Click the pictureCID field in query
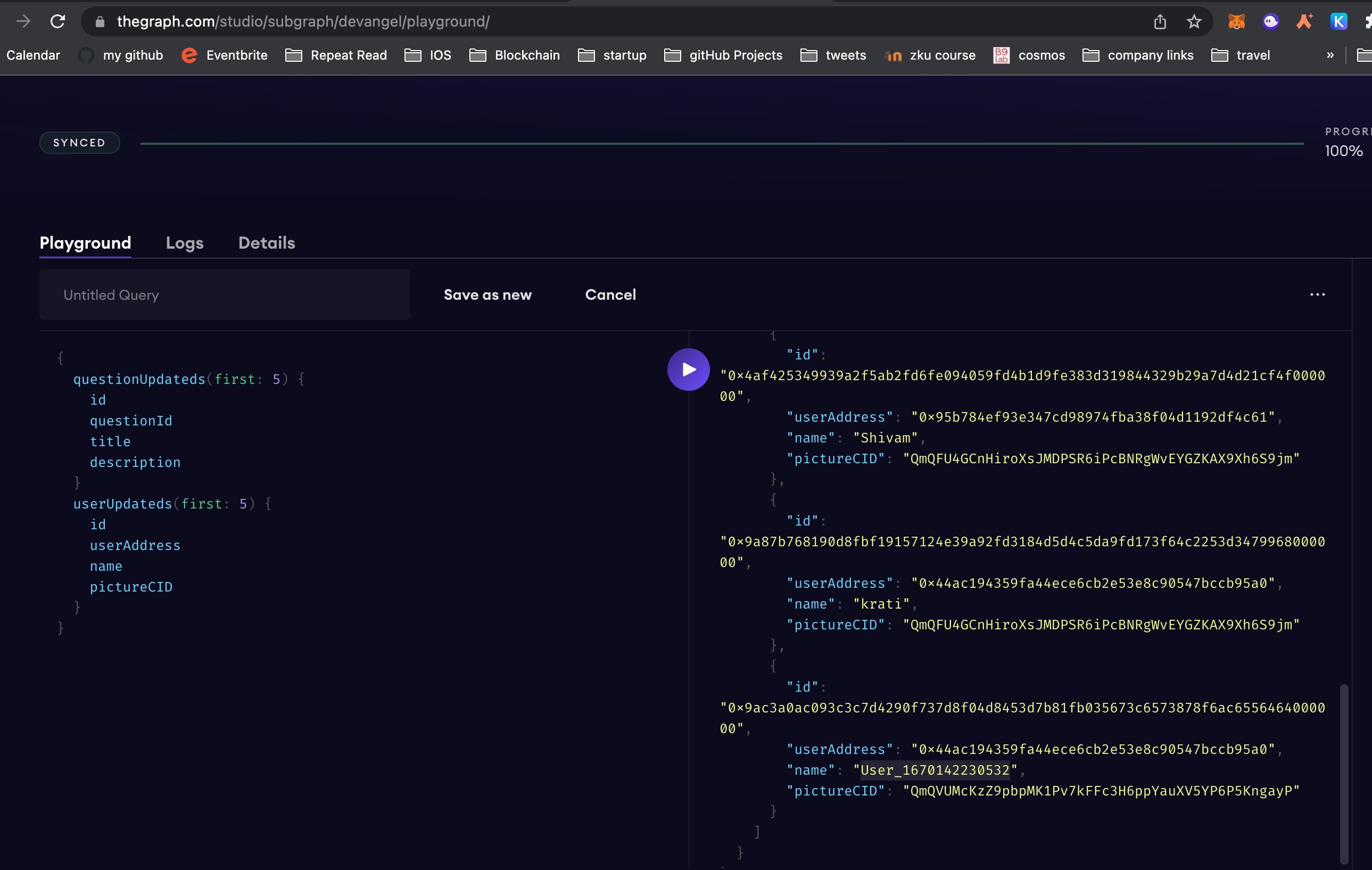The height and width of the screenshot is (870, 1372). 131,587
